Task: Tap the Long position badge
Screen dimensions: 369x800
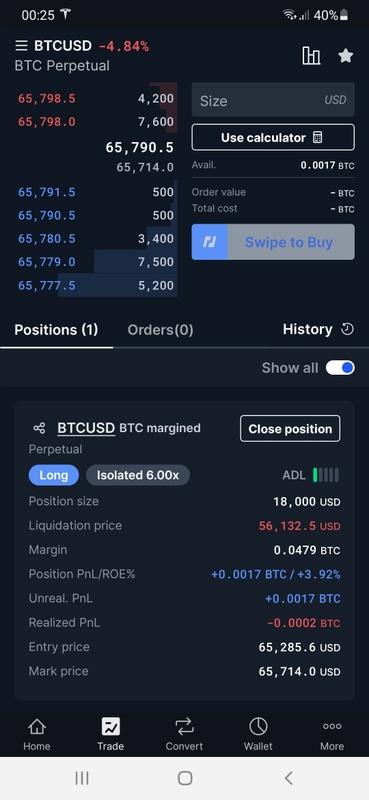Action: point(54,475)
